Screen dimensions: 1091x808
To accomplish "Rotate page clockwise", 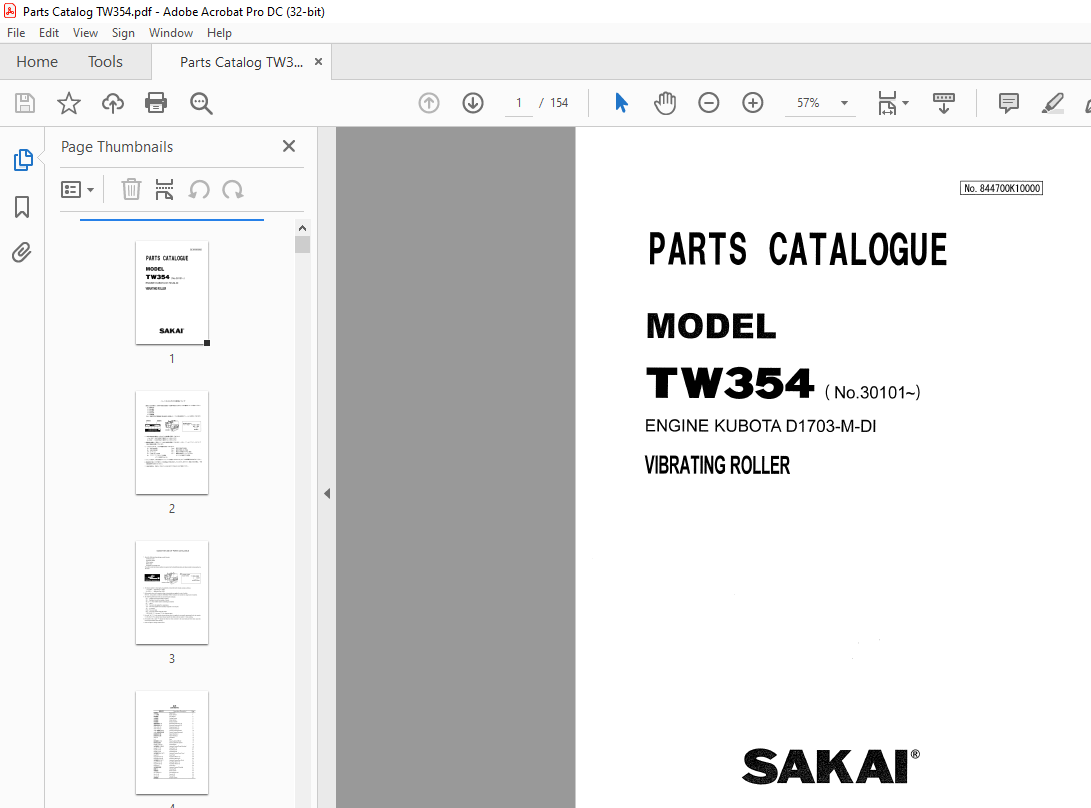I will [233, 189].
